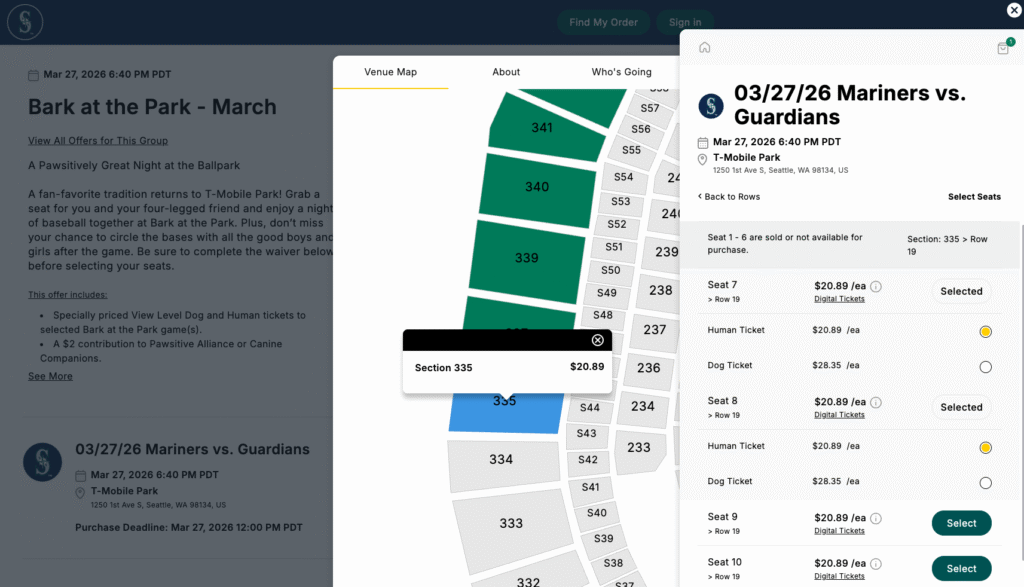Click the Mariners logo in top-left header
The image size is (1024, 587).
25,22
